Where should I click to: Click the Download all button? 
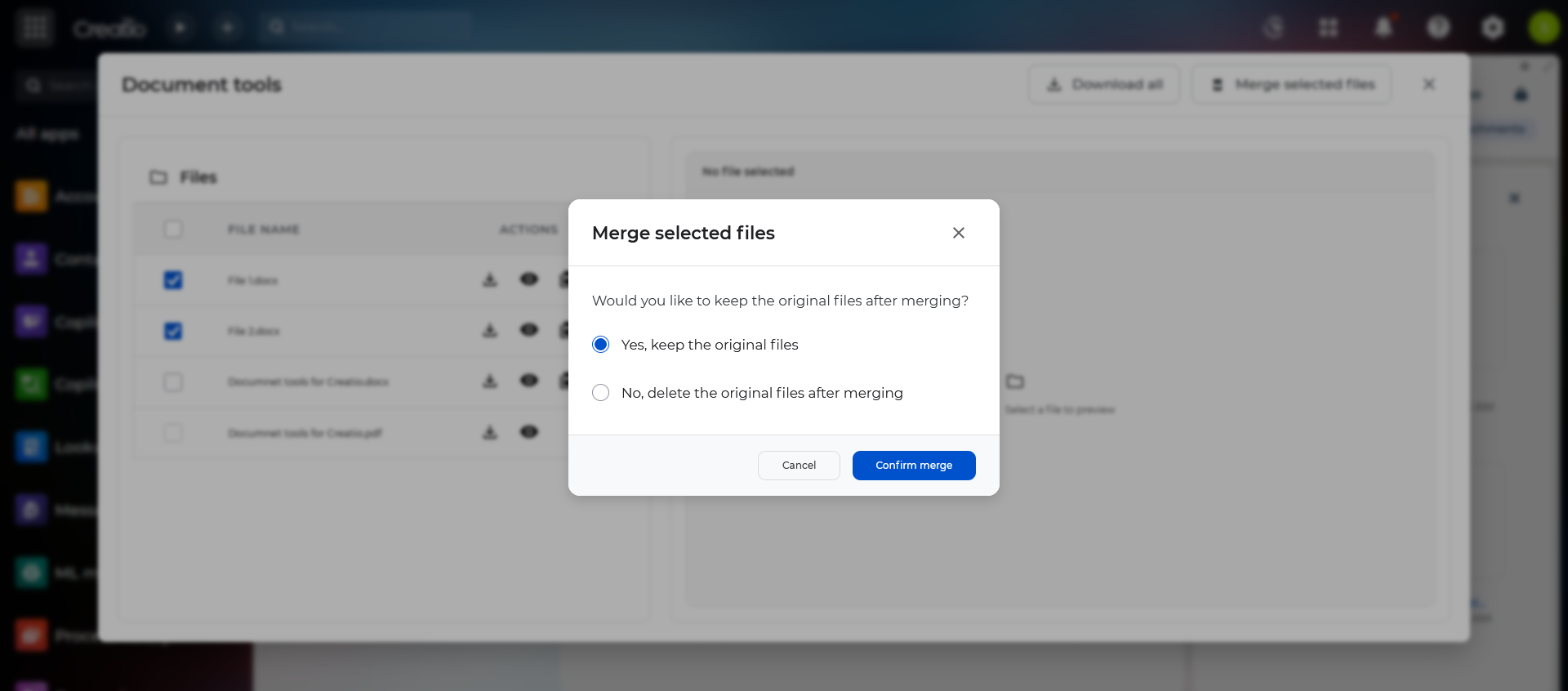tap(1104, 84)
